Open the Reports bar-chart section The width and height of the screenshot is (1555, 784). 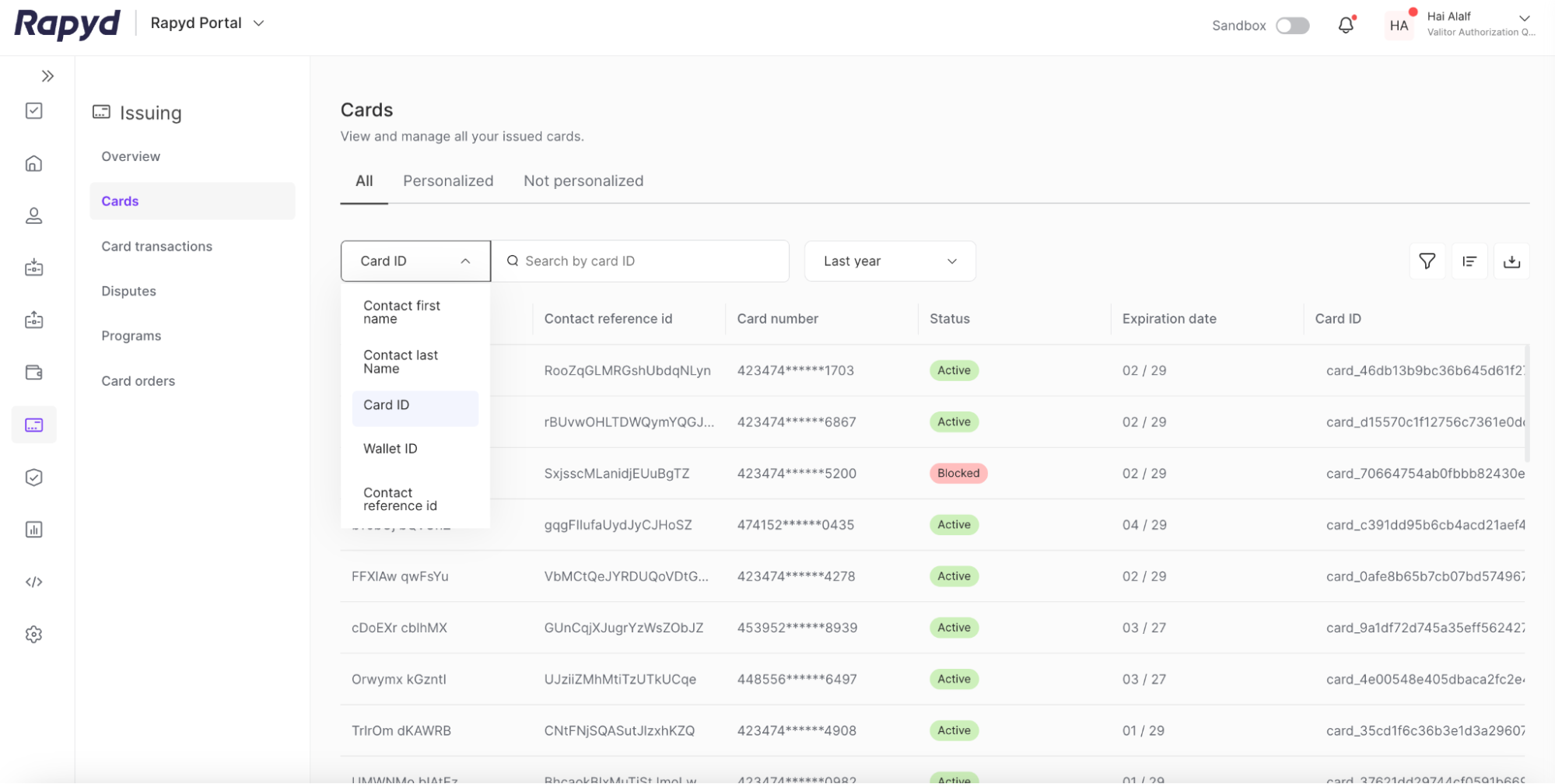click(x=33, y=529)
